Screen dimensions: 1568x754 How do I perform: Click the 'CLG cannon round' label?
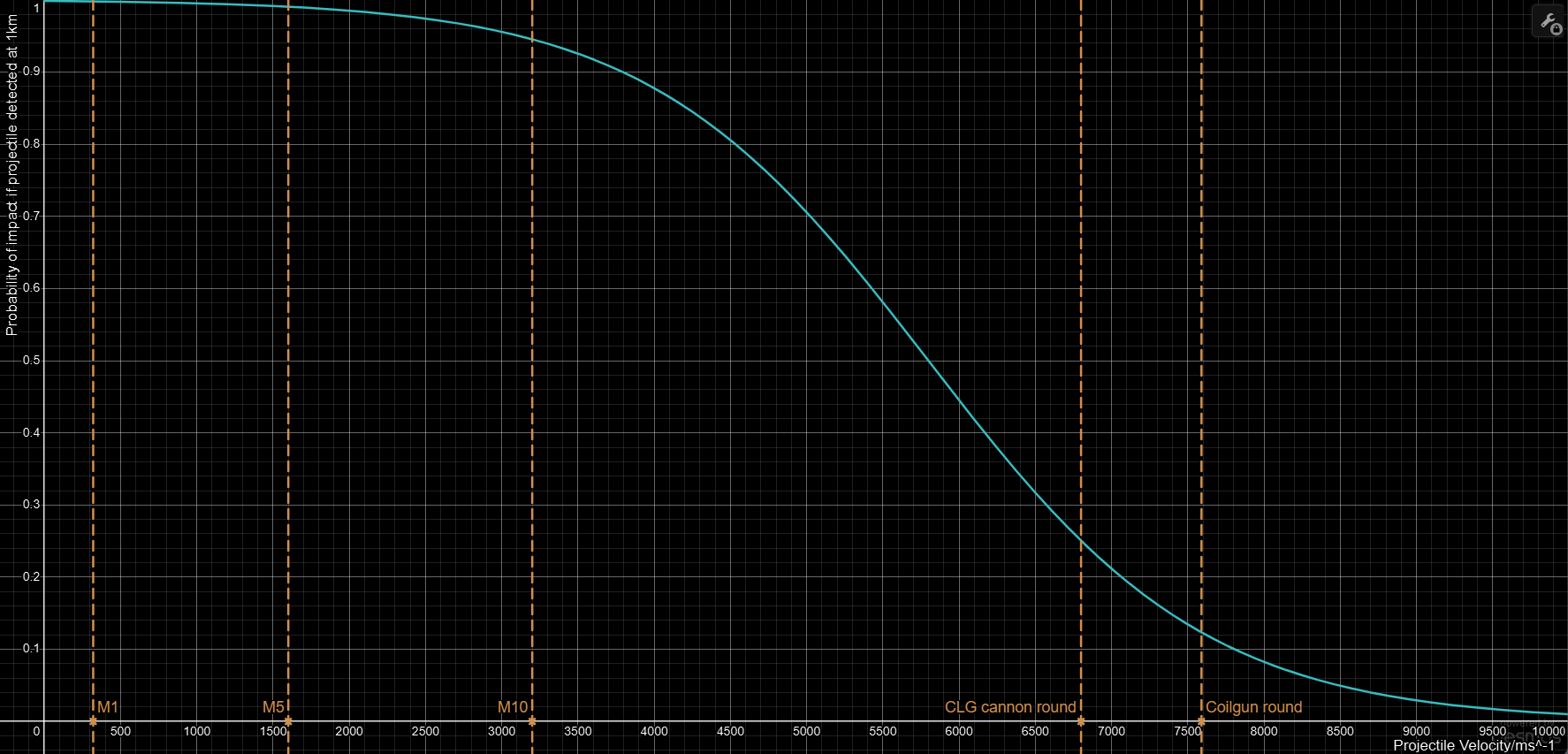pyautogui.click(x=1010, y=707)
